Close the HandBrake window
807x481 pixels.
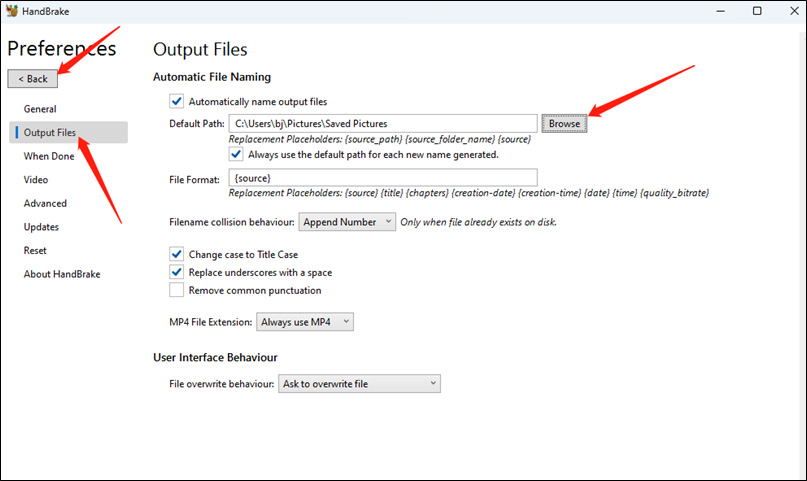794,11
